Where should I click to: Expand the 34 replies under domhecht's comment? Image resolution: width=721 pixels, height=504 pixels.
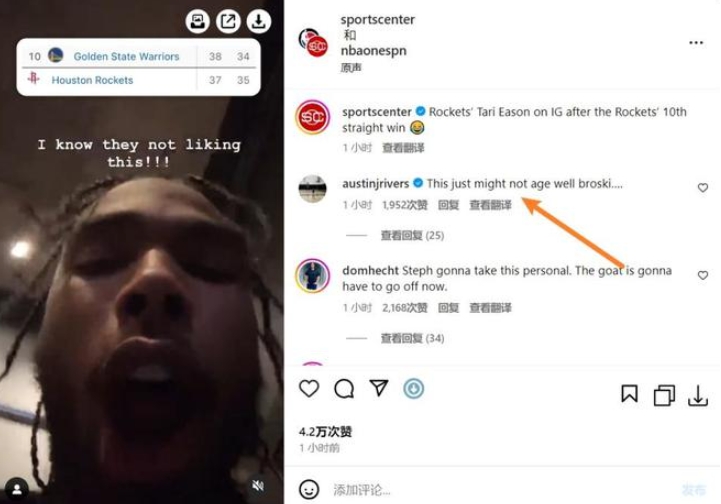(412, 338)
